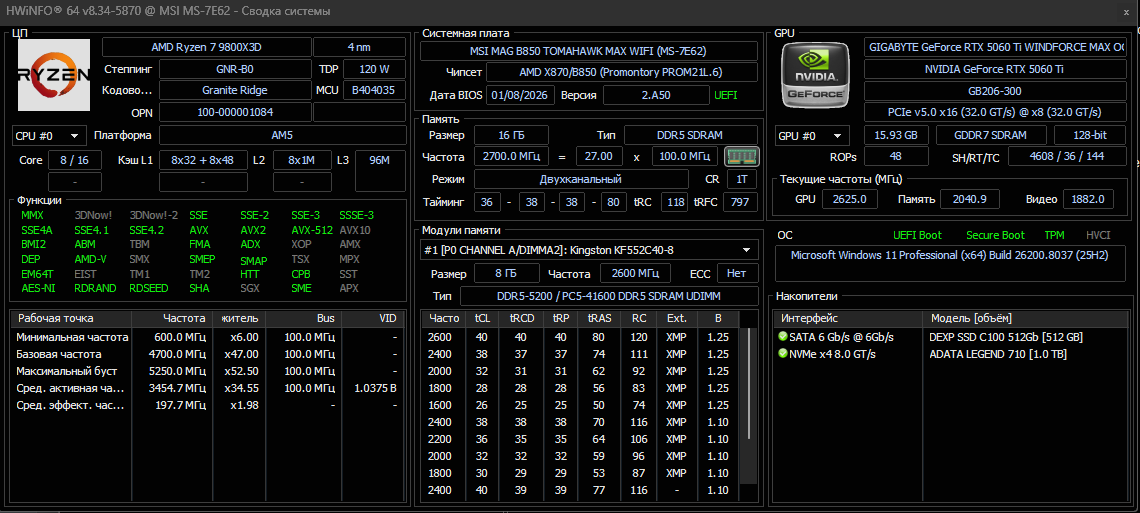Click the Часто column header

[443, 318]
